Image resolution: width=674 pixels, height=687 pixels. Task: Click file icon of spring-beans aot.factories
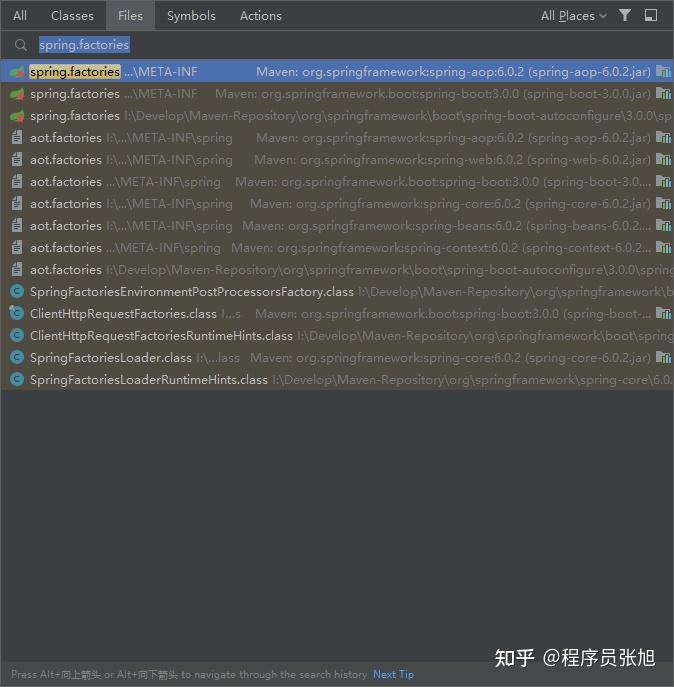click(x=17, y=226)
